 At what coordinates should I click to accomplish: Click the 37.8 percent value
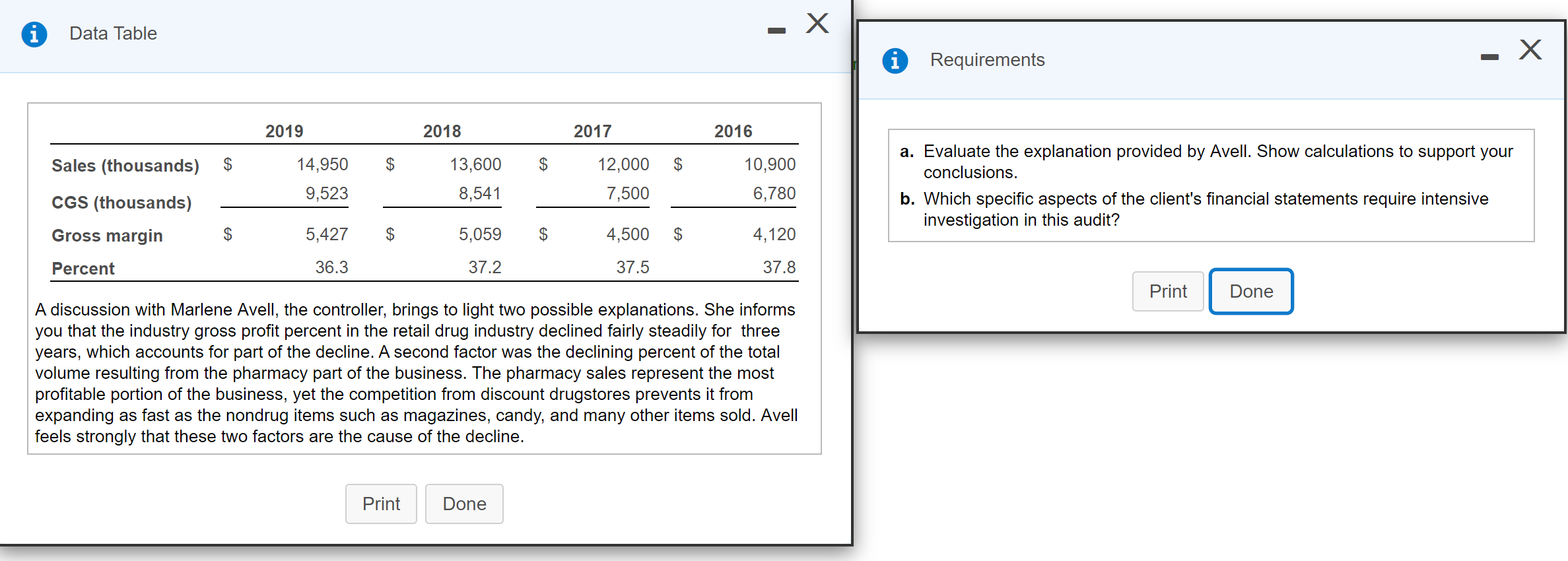pyautogui.click(x=779, y=267)
